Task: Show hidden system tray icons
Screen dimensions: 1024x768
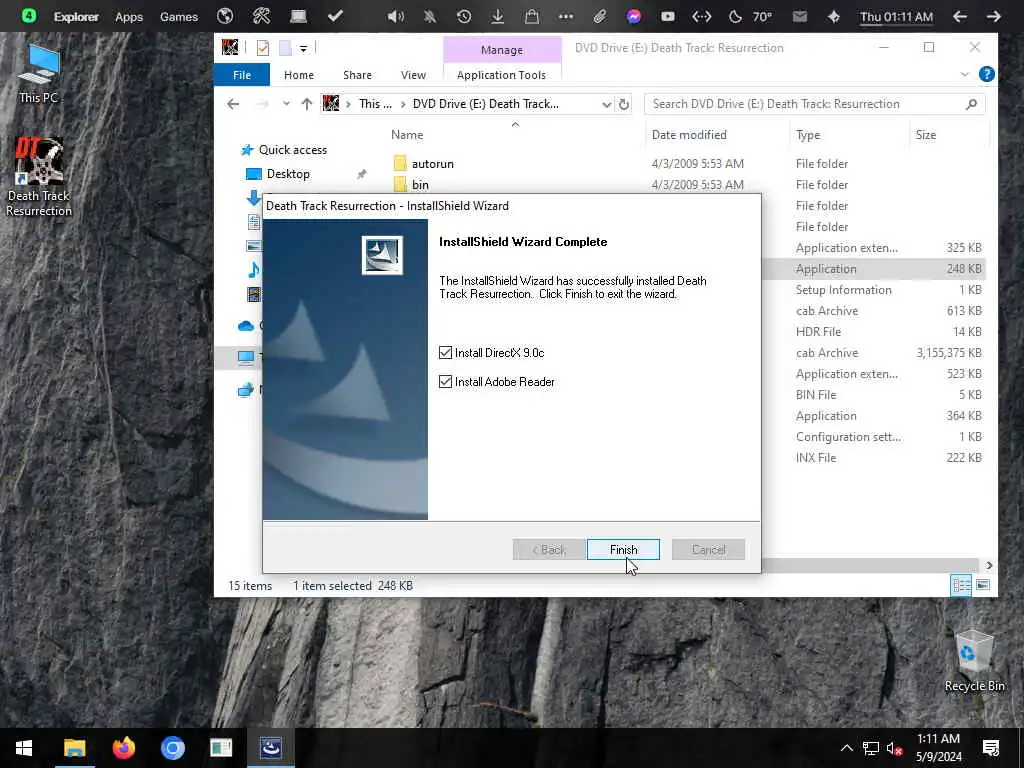Action: (x=846, y=748)
